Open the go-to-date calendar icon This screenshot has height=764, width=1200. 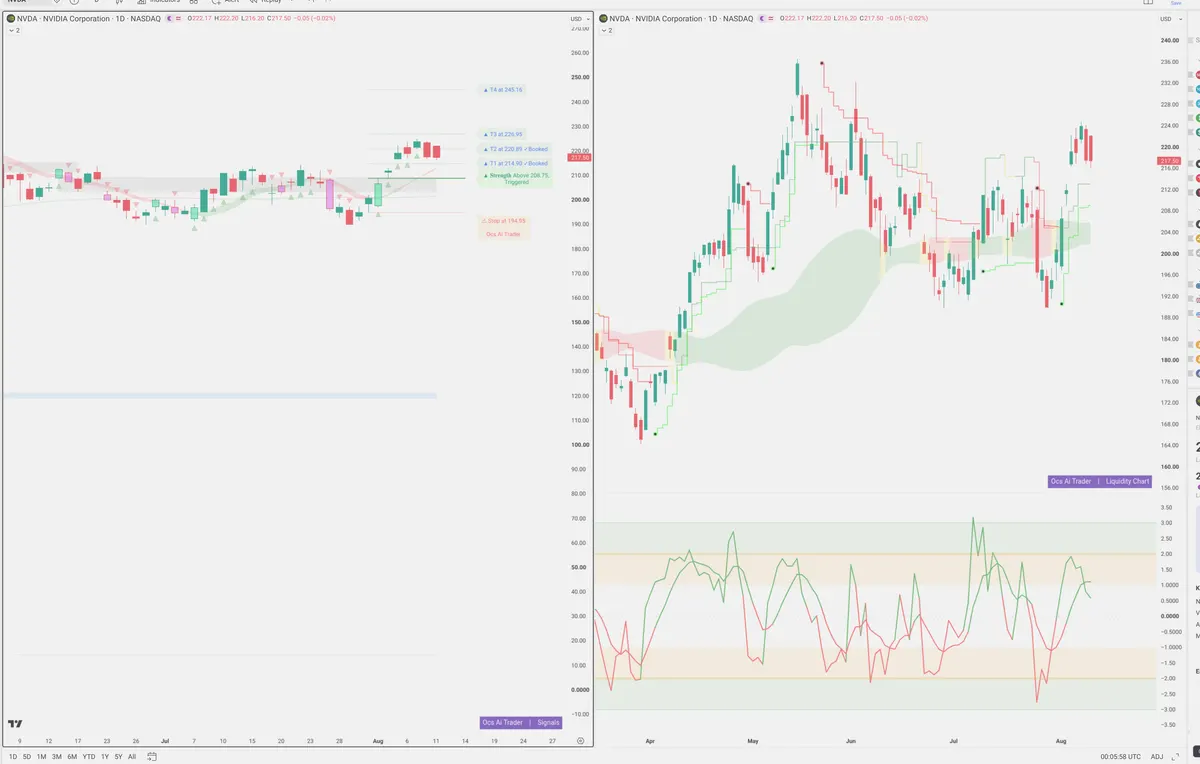coord(150,757)
